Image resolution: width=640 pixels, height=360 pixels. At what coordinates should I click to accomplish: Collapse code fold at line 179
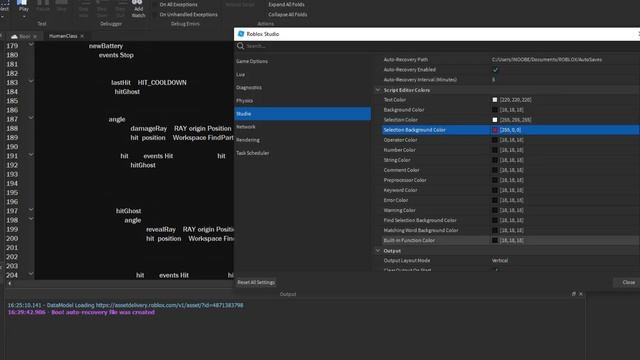click(31, 45)
